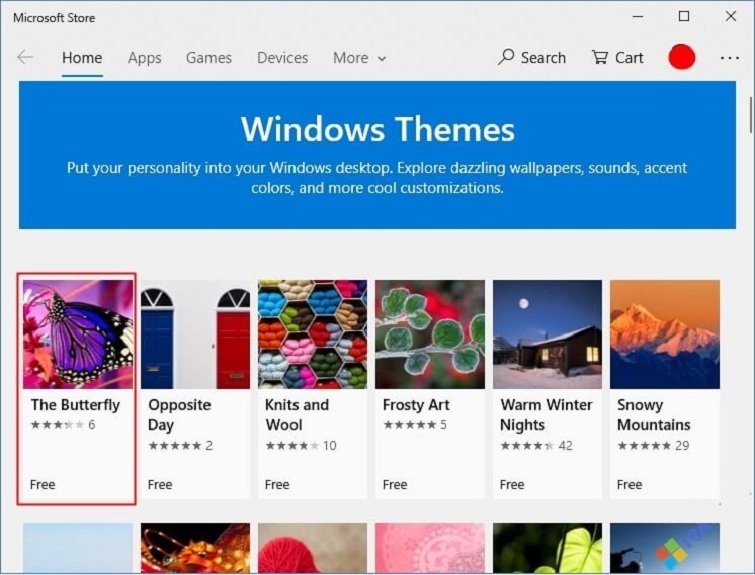Maximize the Microsoft Store window
755x575 pixels.
coord(684,16)
